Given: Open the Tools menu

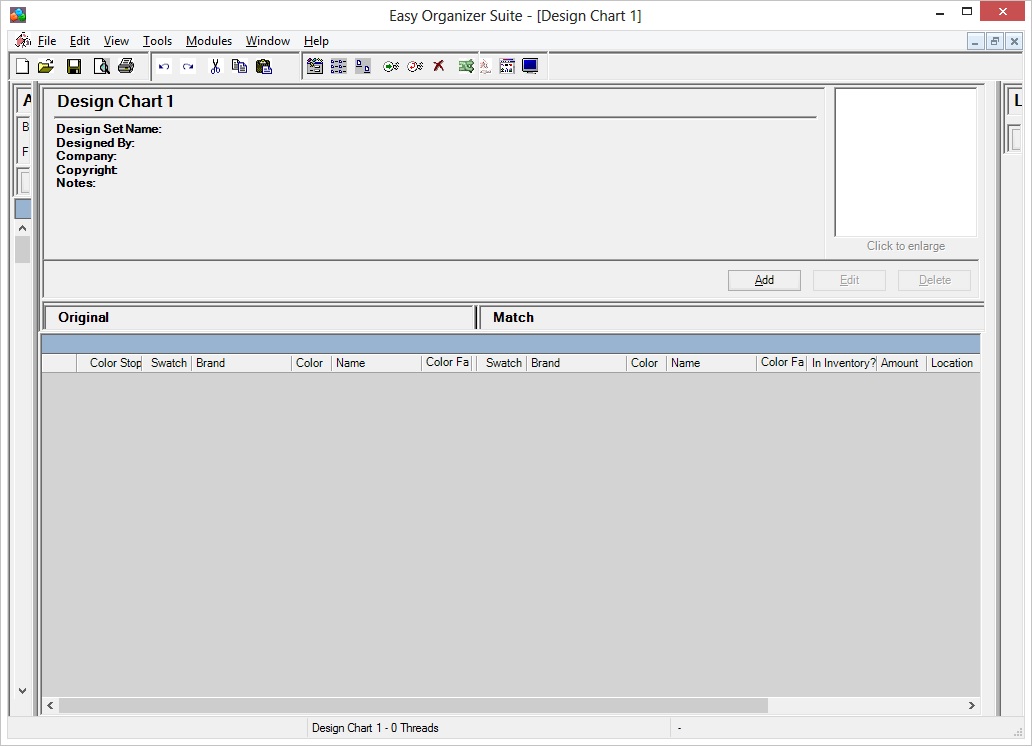Looking at the screenshot, I should point(157,41).
